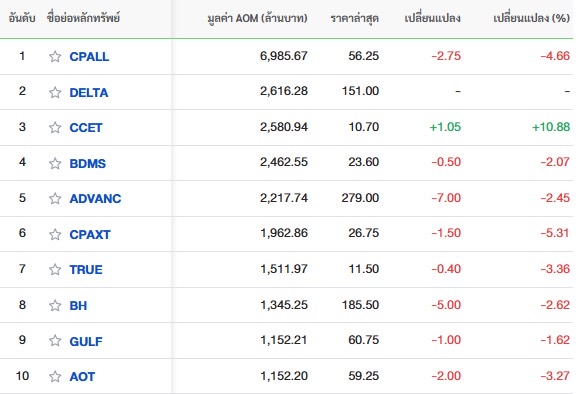
Task: View details for GULF
Action: (86, 341)
